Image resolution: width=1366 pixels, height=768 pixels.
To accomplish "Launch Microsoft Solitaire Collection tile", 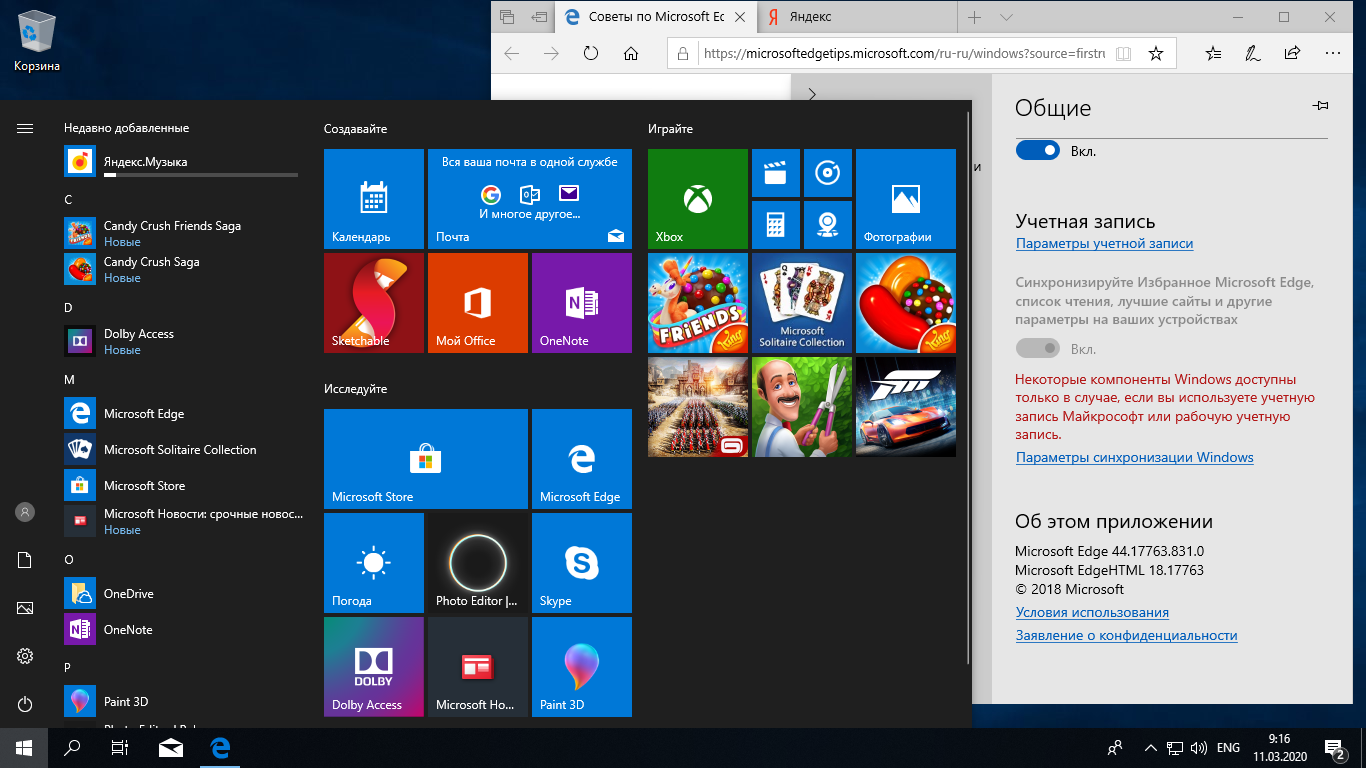I will (802, 303).
